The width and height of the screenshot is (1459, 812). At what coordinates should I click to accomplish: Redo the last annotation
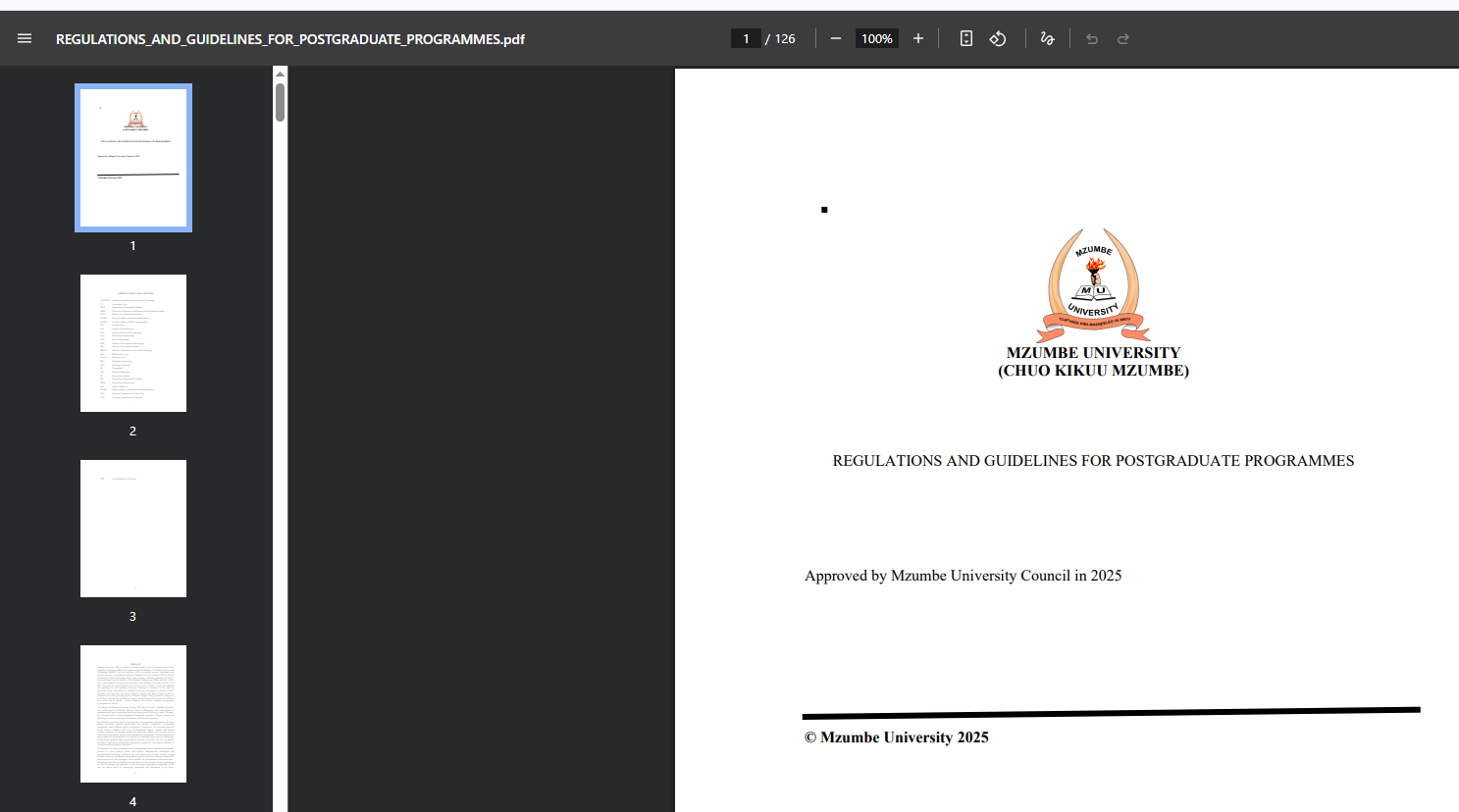click(1120, 38)
